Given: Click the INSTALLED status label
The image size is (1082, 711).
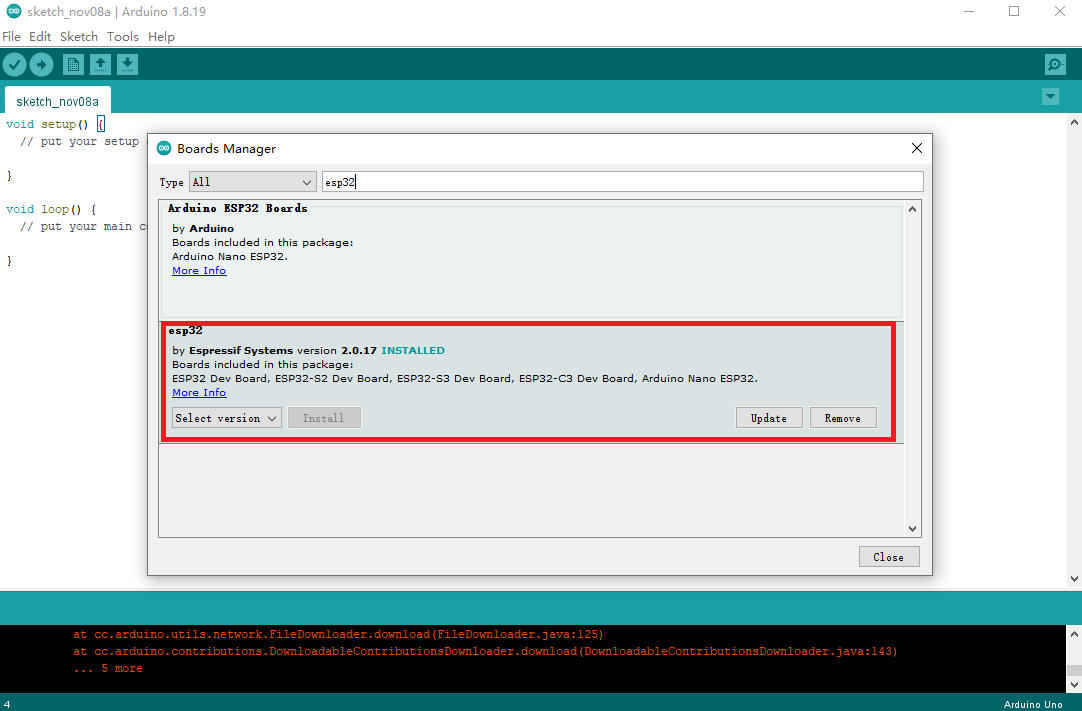Looking at the screenshot, I should pyautogui.click(x=413, y=351).
